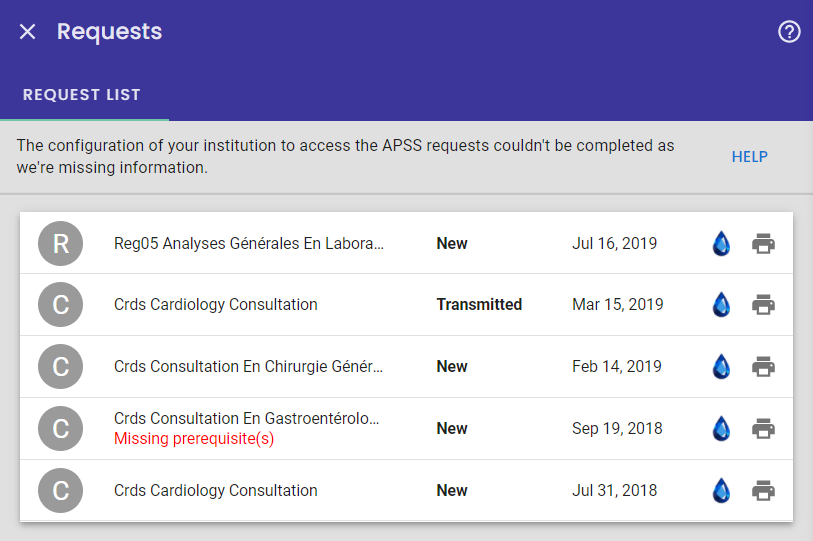813x541 pixels.
Task: Open the help question mark icon
Action: coord(789,32)
